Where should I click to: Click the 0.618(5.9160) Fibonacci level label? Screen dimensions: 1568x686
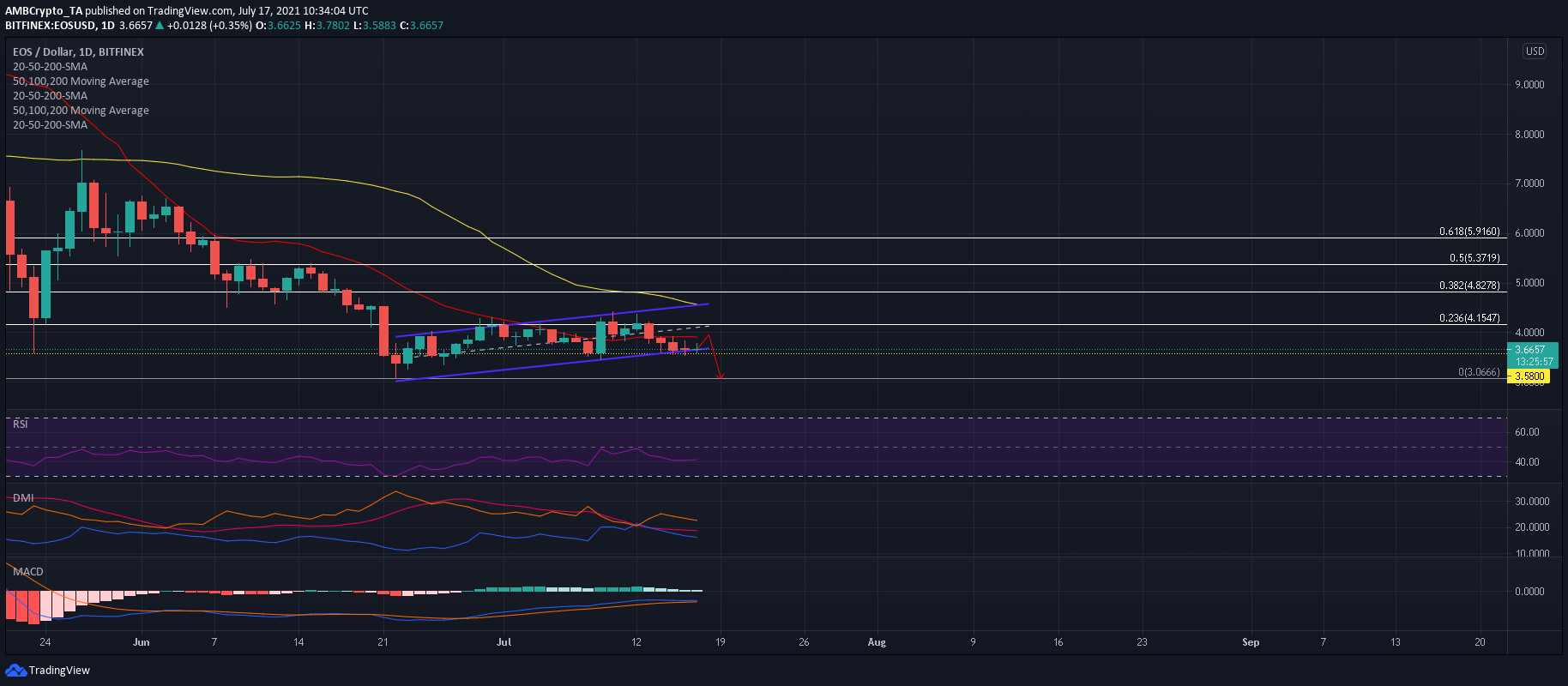coord(1469,232)
